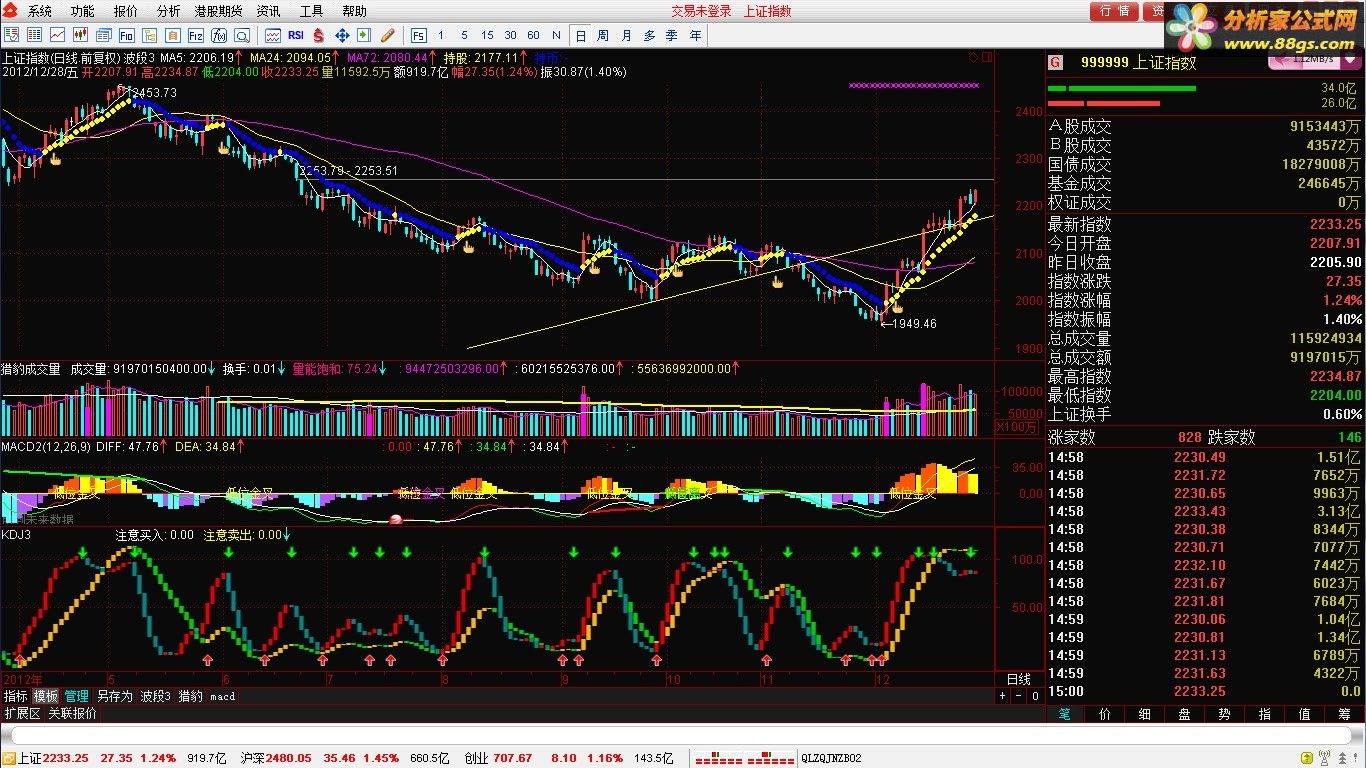Switch to the 值 tab in quote panel
1366x768 pixels.
click(x=1304, y=714)
